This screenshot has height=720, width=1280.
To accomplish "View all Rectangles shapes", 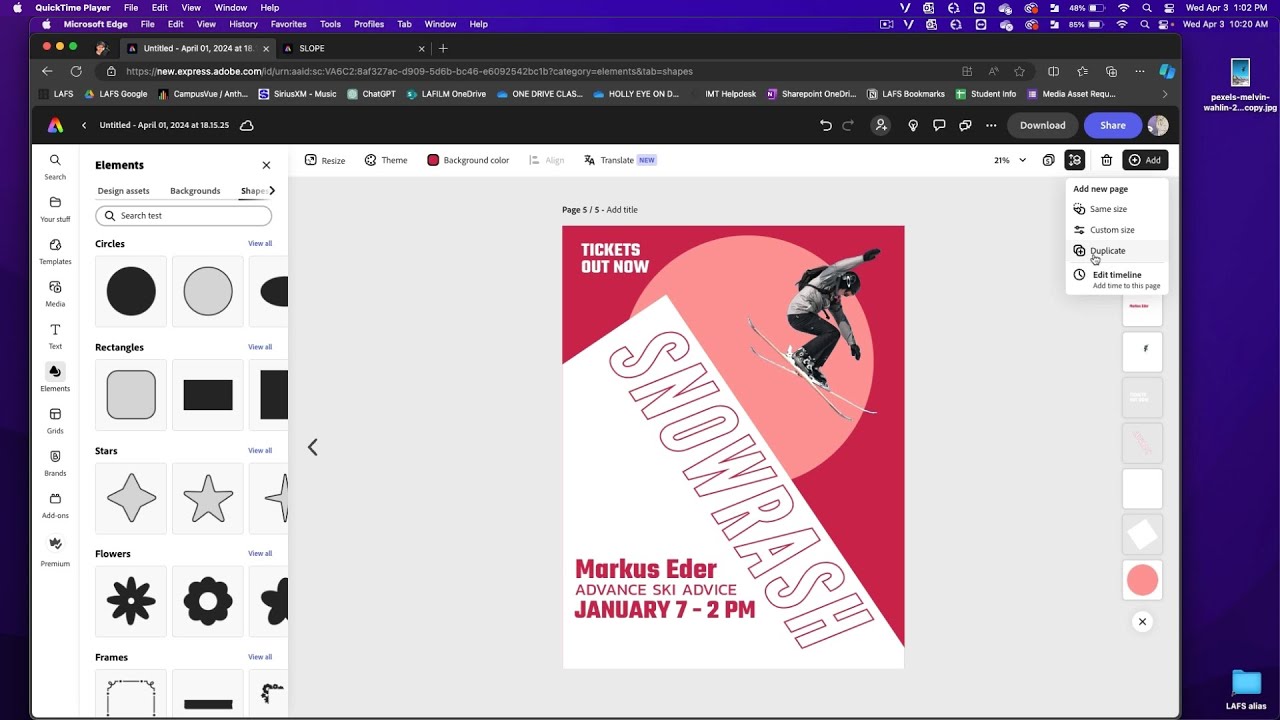I will 260,347.
